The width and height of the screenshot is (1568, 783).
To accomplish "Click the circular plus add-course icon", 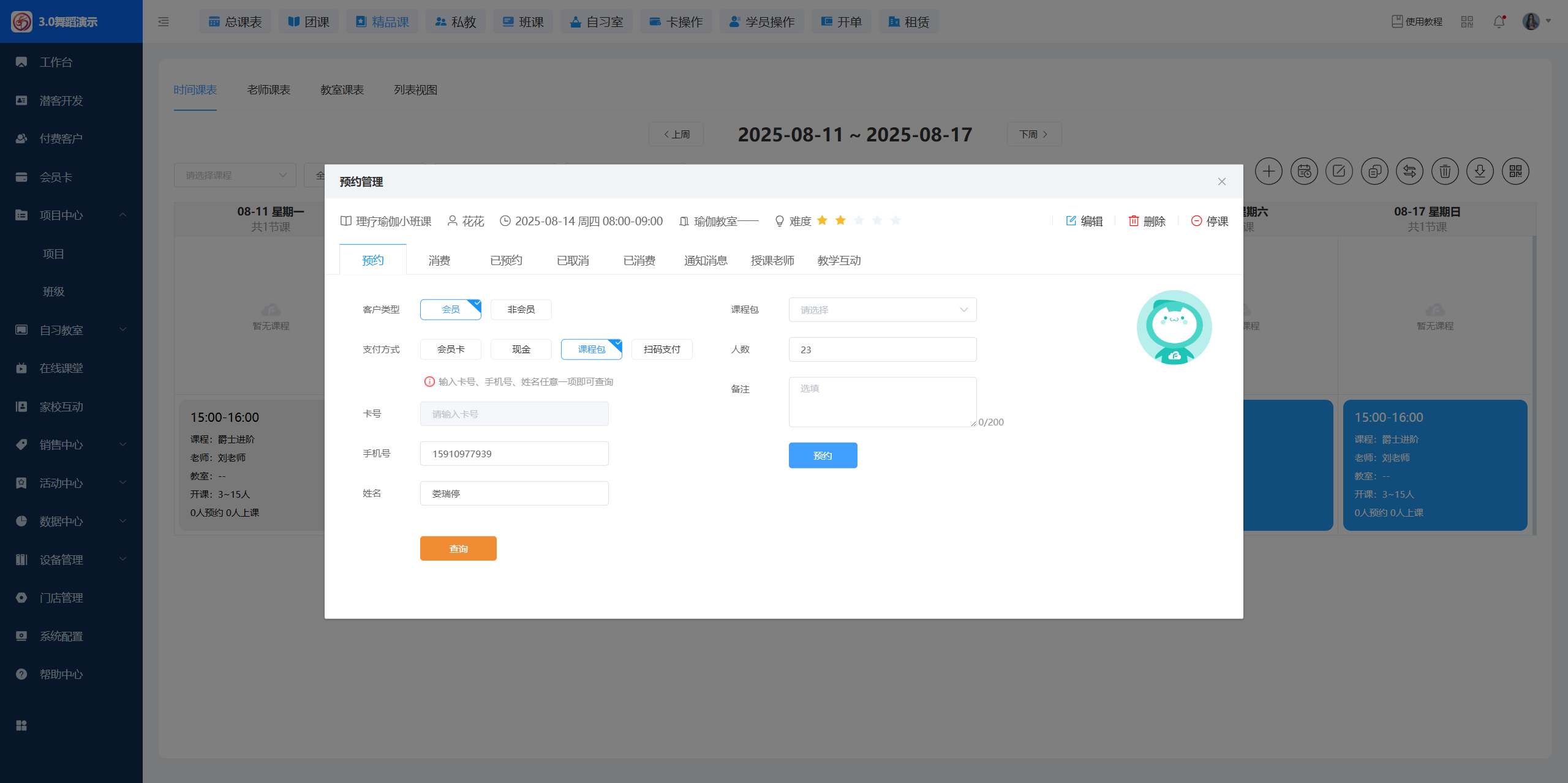I will [x=1268, y=171].
